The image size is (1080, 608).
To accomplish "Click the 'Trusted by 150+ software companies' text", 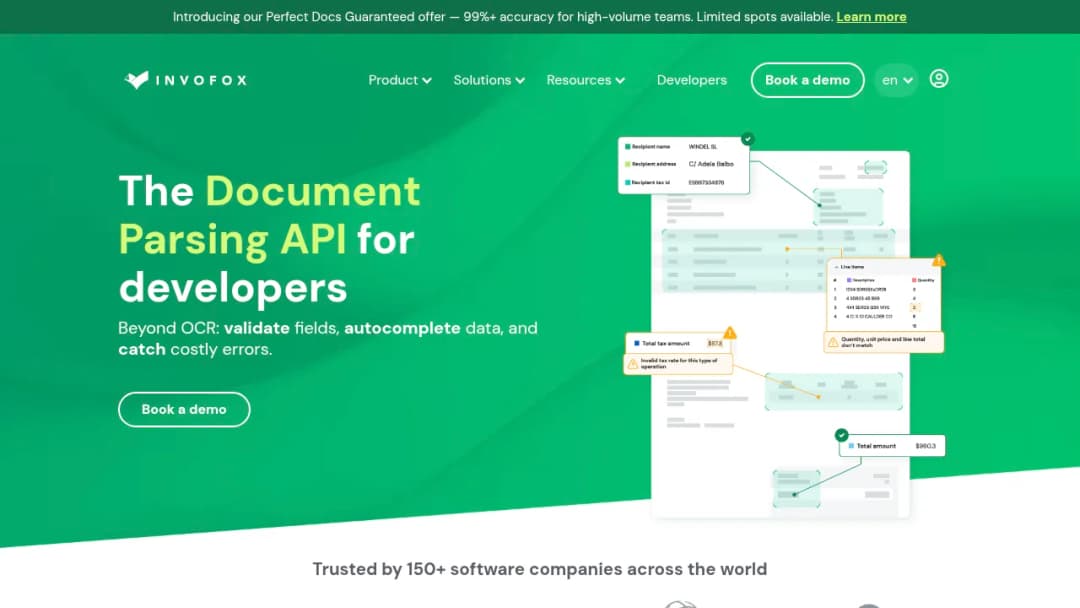I will pos(539,569).
